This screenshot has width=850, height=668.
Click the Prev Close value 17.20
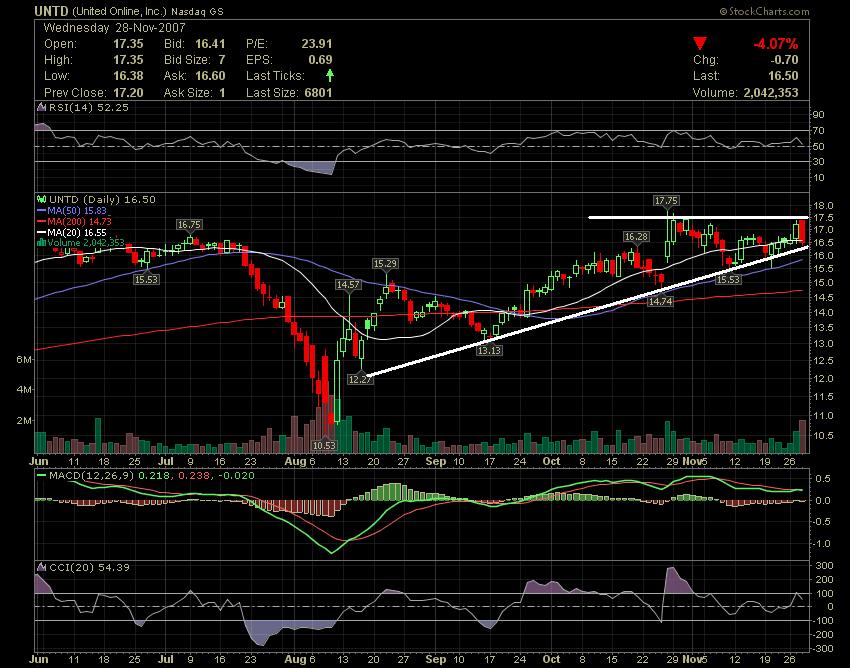[128, 93]
